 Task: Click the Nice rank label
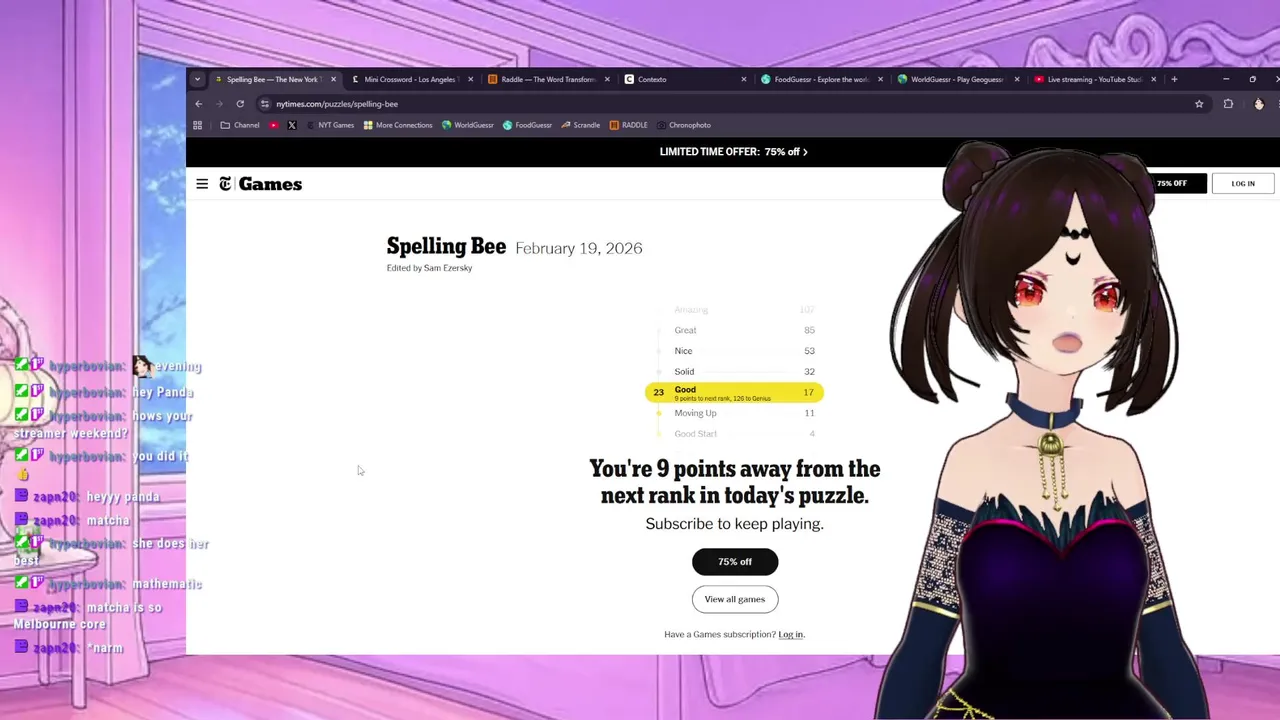[x=683, y=351]
